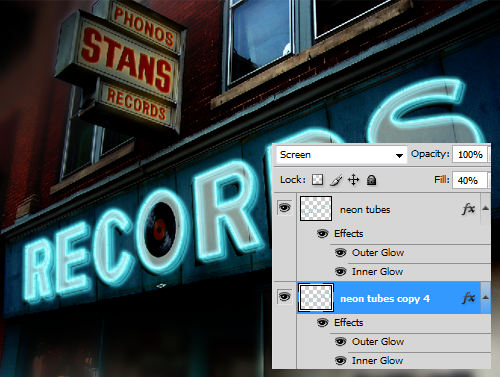
Task: Select the neon tubes layer thumbnail
Action: (x=316, y=209)
